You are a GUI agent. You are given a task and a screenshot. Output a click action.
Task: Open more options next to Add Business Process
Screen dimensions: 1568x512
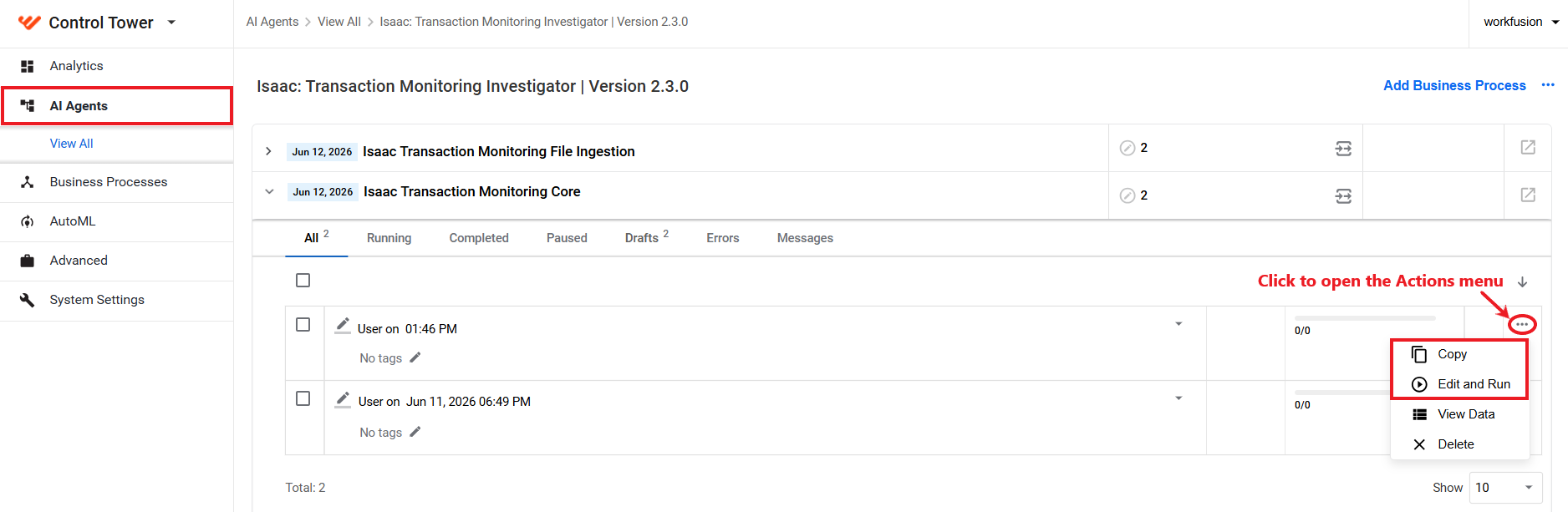[1548, 85]
